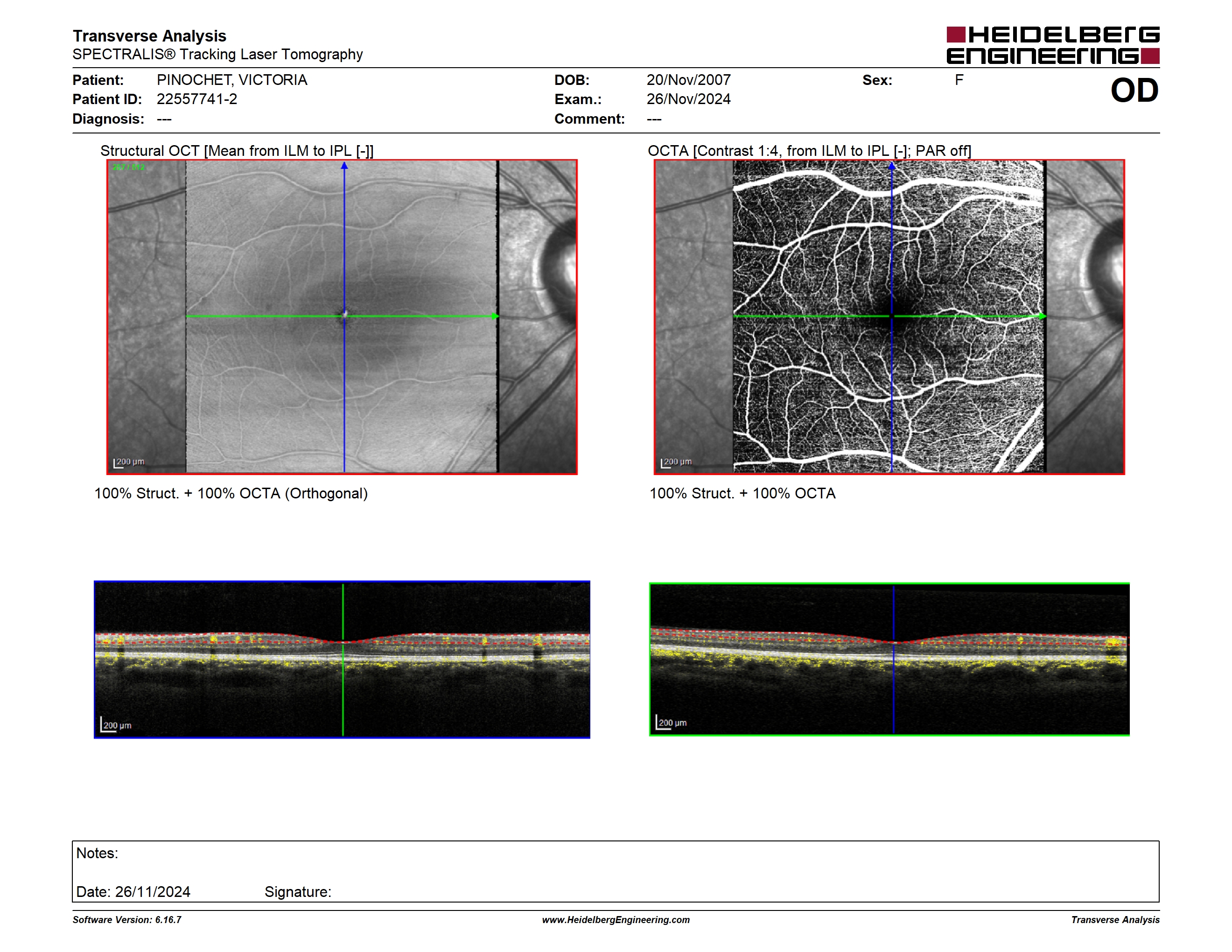Click blue arrowhead atop Structural OCT vertical line
The width and height of the screenshot is (1232, 952).
pyautogui.click(x=344, y=166)
